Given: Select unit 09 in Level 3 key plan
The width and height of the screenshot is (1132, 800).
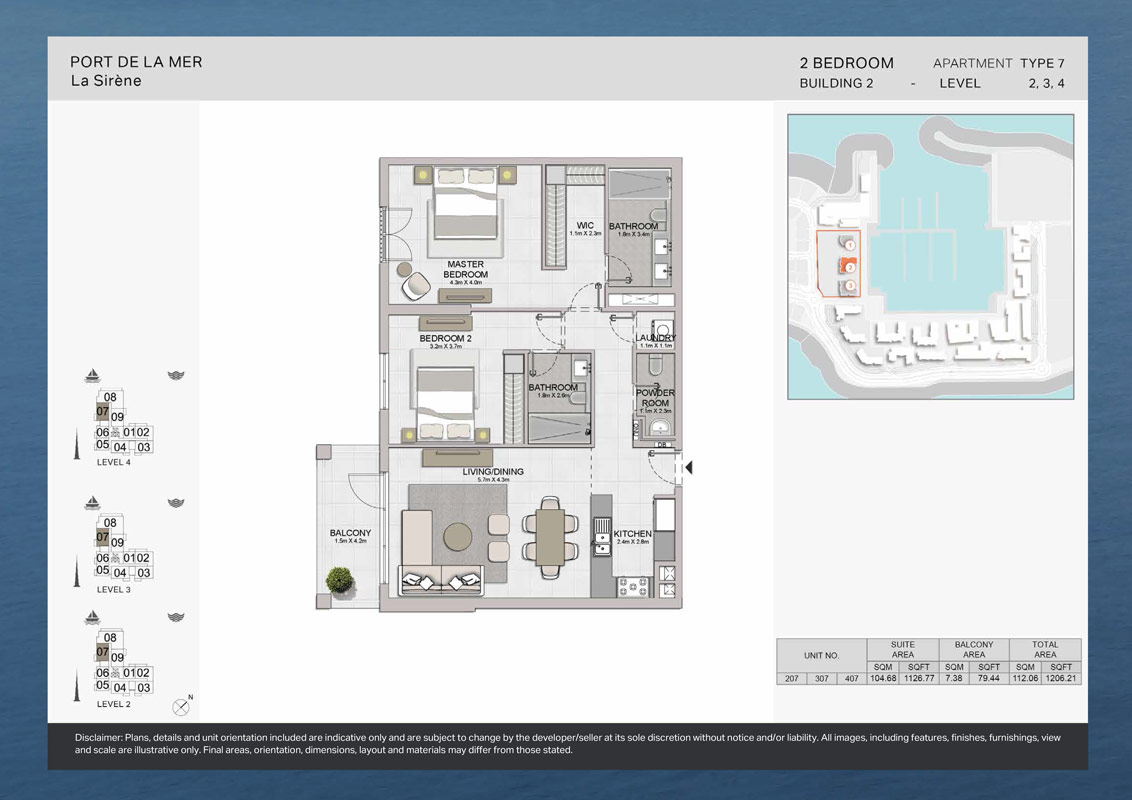Looking at the screenshot, I should point(117,543).
